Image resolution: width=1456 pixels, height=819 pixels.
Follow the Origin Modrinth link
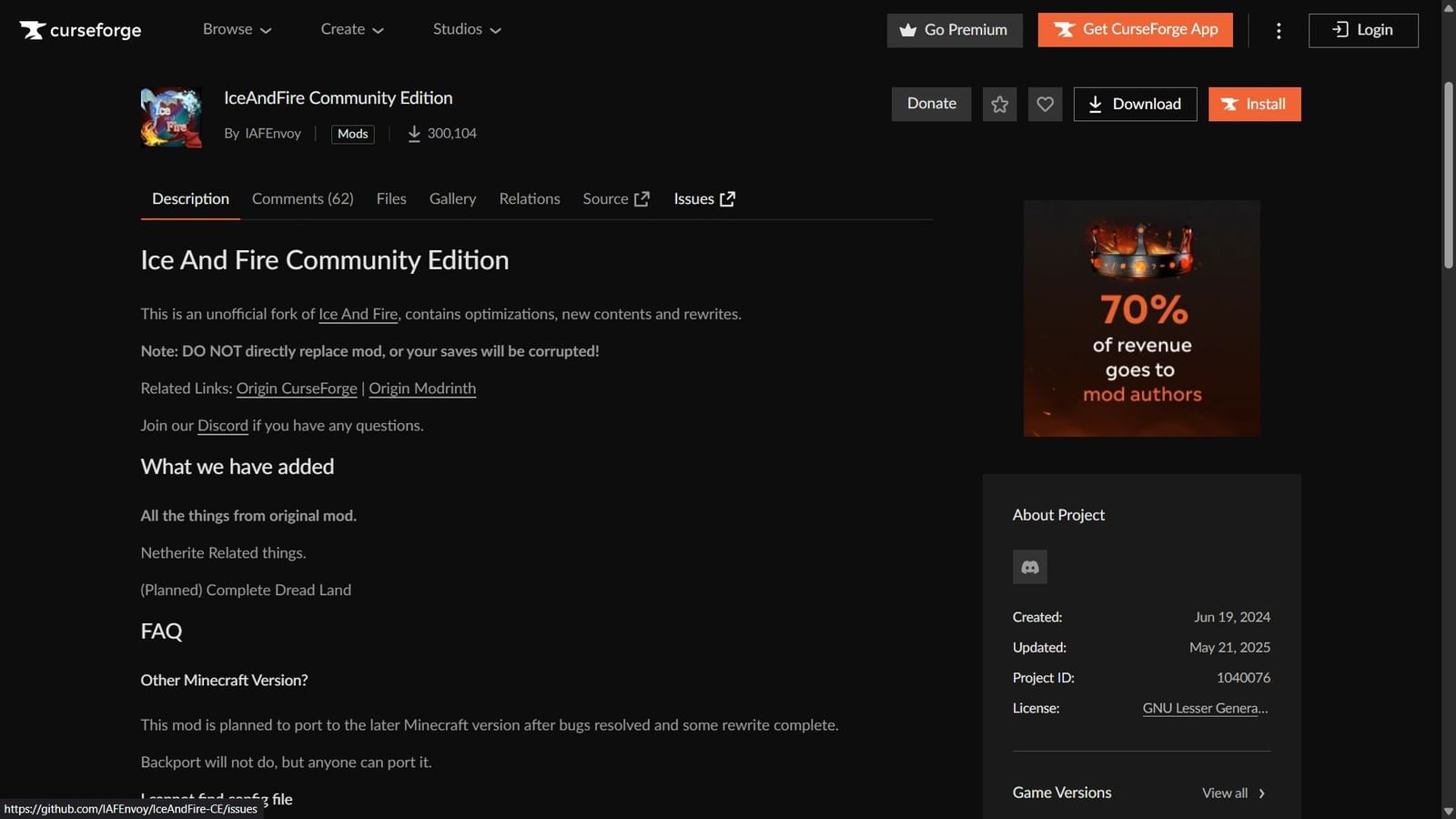(422, 389)
